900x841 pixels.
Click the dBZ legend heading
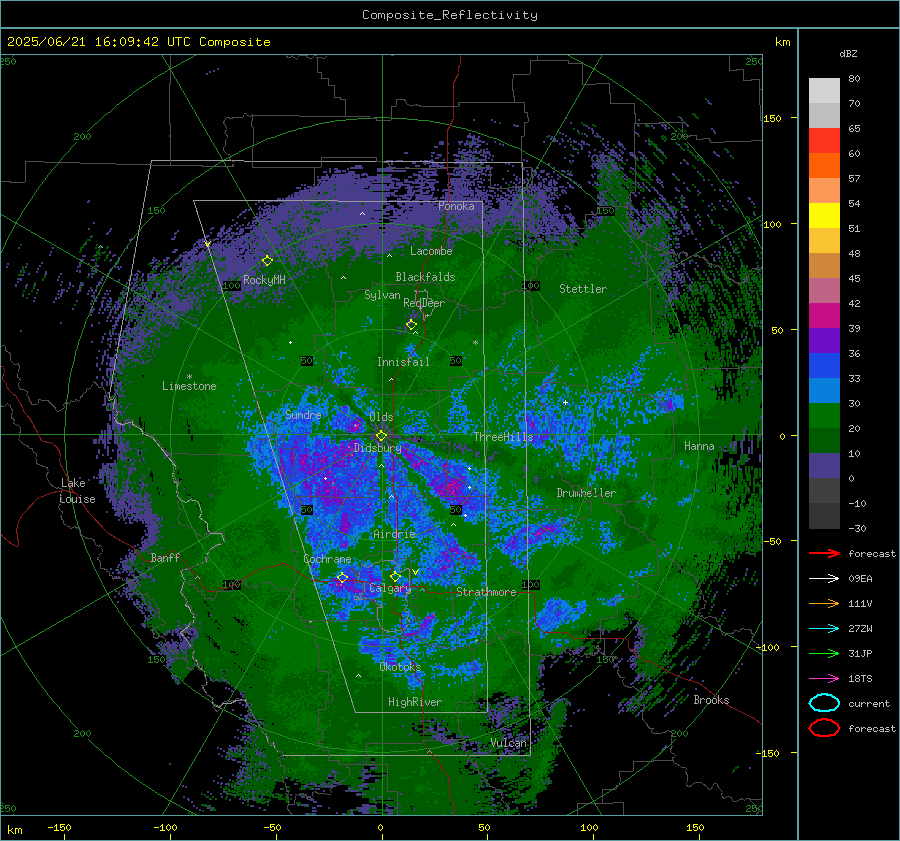coord(848,53)
